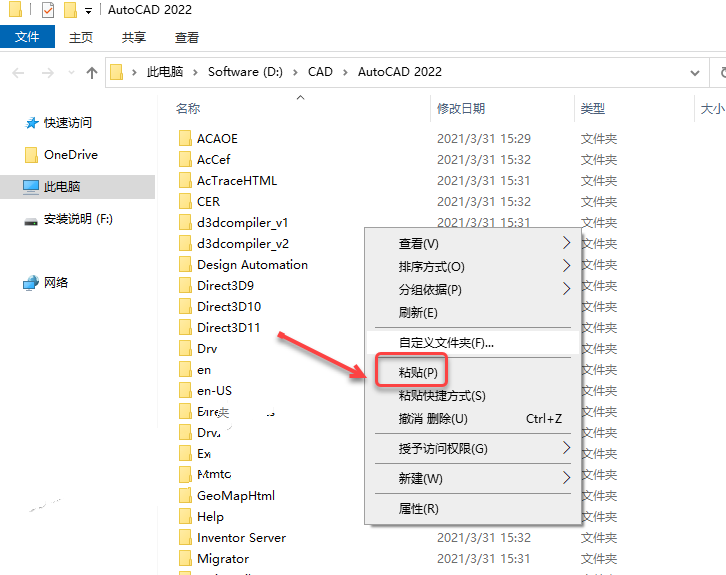Click the d3dcompiler_v2 folder icon

185,244
